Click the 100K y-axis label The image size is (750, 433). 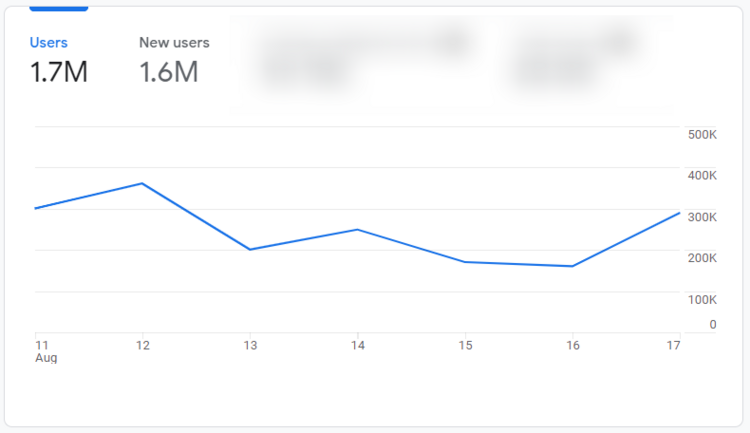(702, 299)
